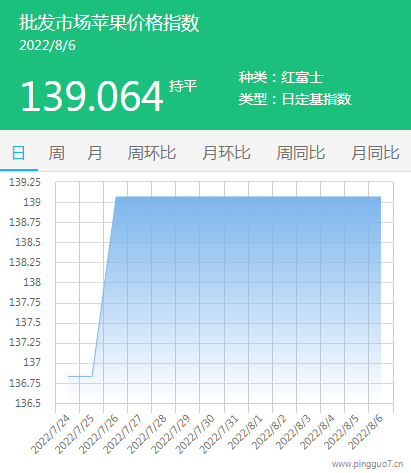Click the 类型:日定基指数 label
The width and height of the screenshot is (411, 473).
(295, 99)
